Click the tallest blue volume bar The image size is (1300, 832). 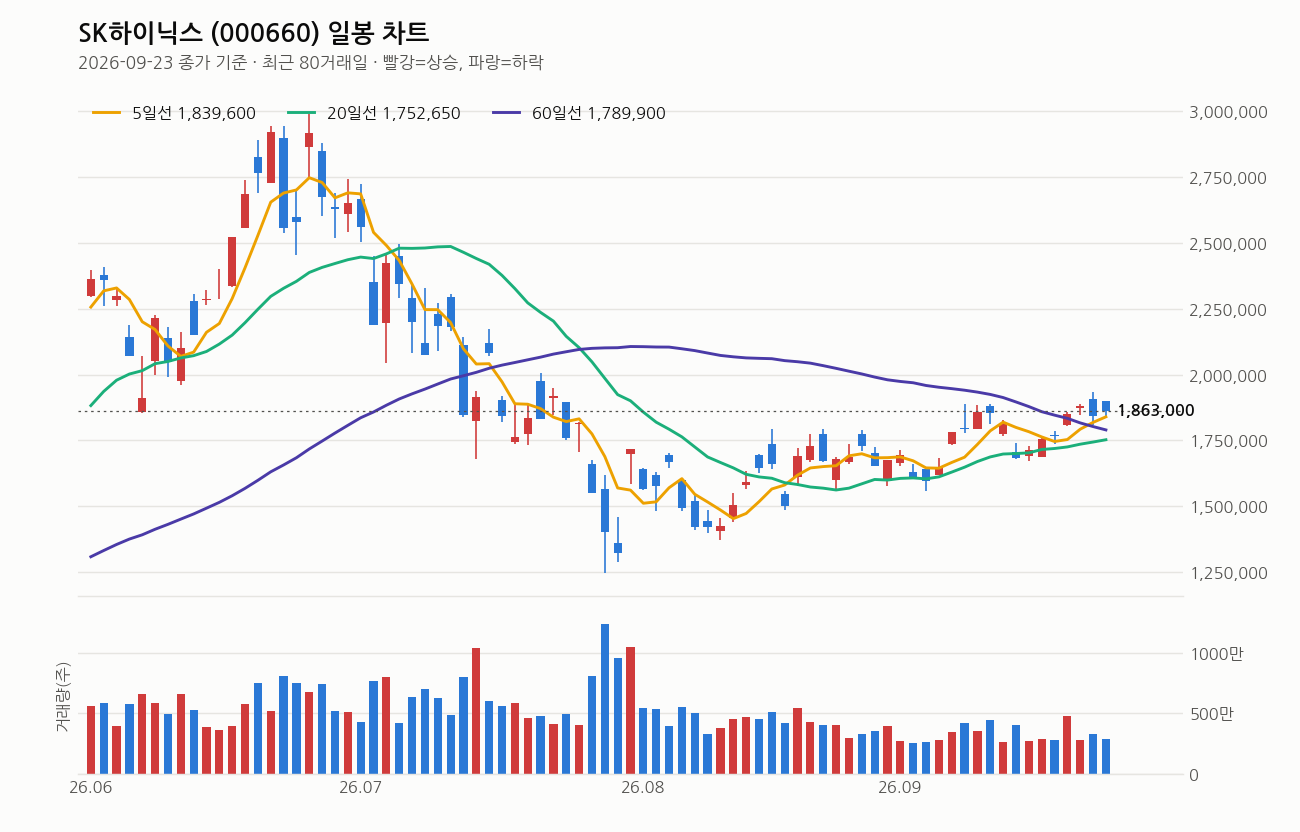pos(605,699)
